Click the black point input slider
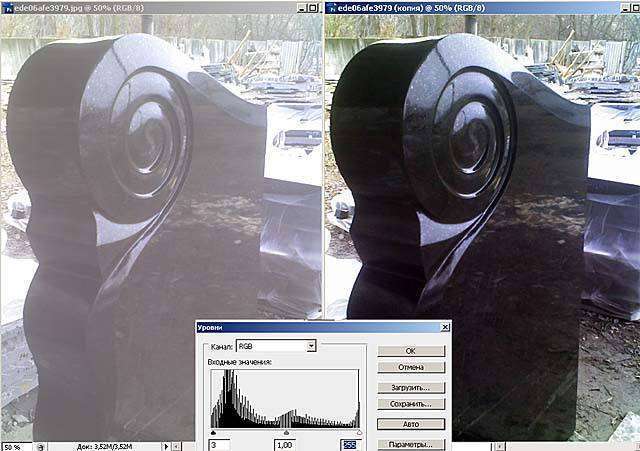 [214, 433]
